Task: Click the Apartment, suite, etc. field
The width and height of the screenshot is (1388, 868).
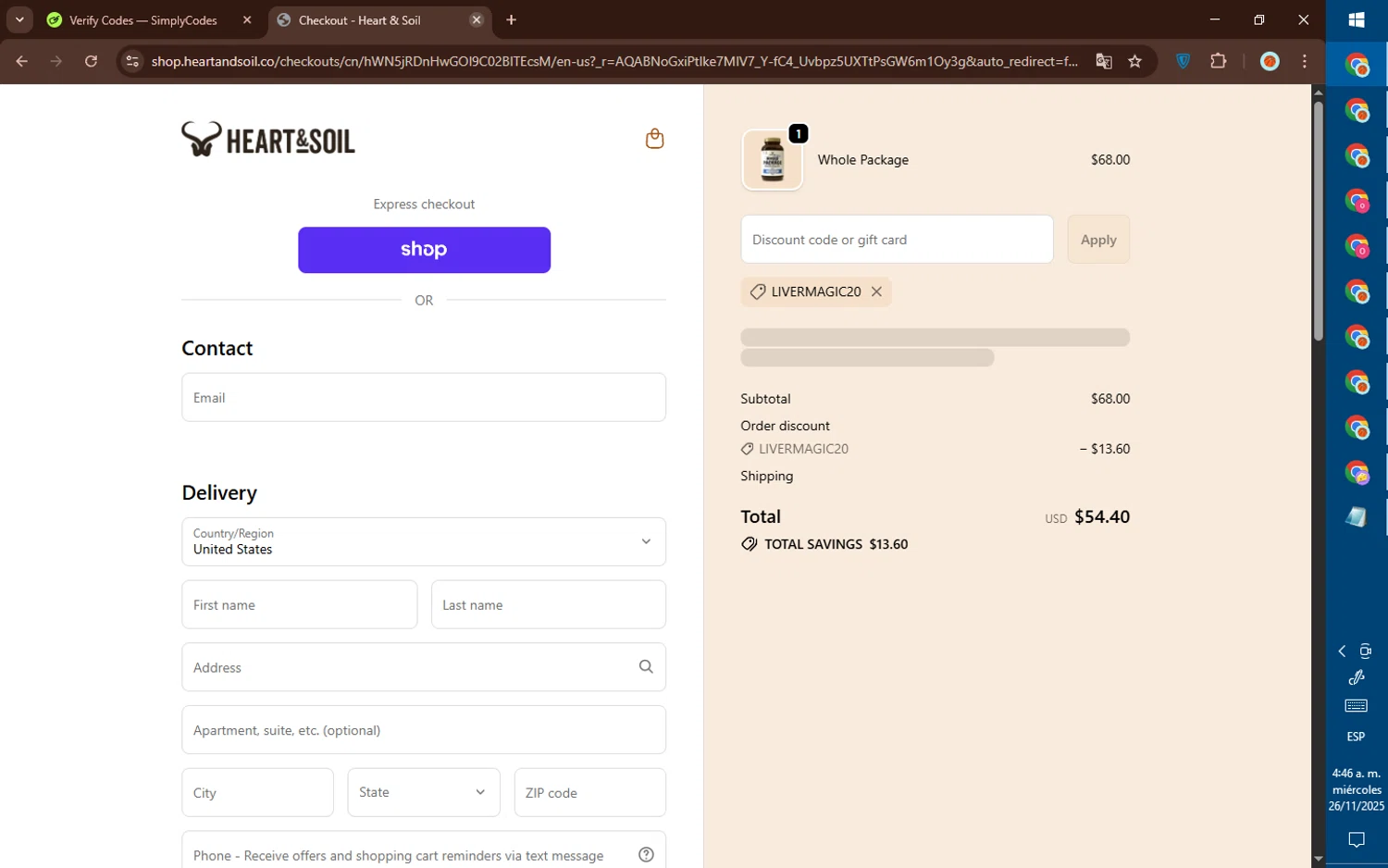Action: click(x=424, y=730)
